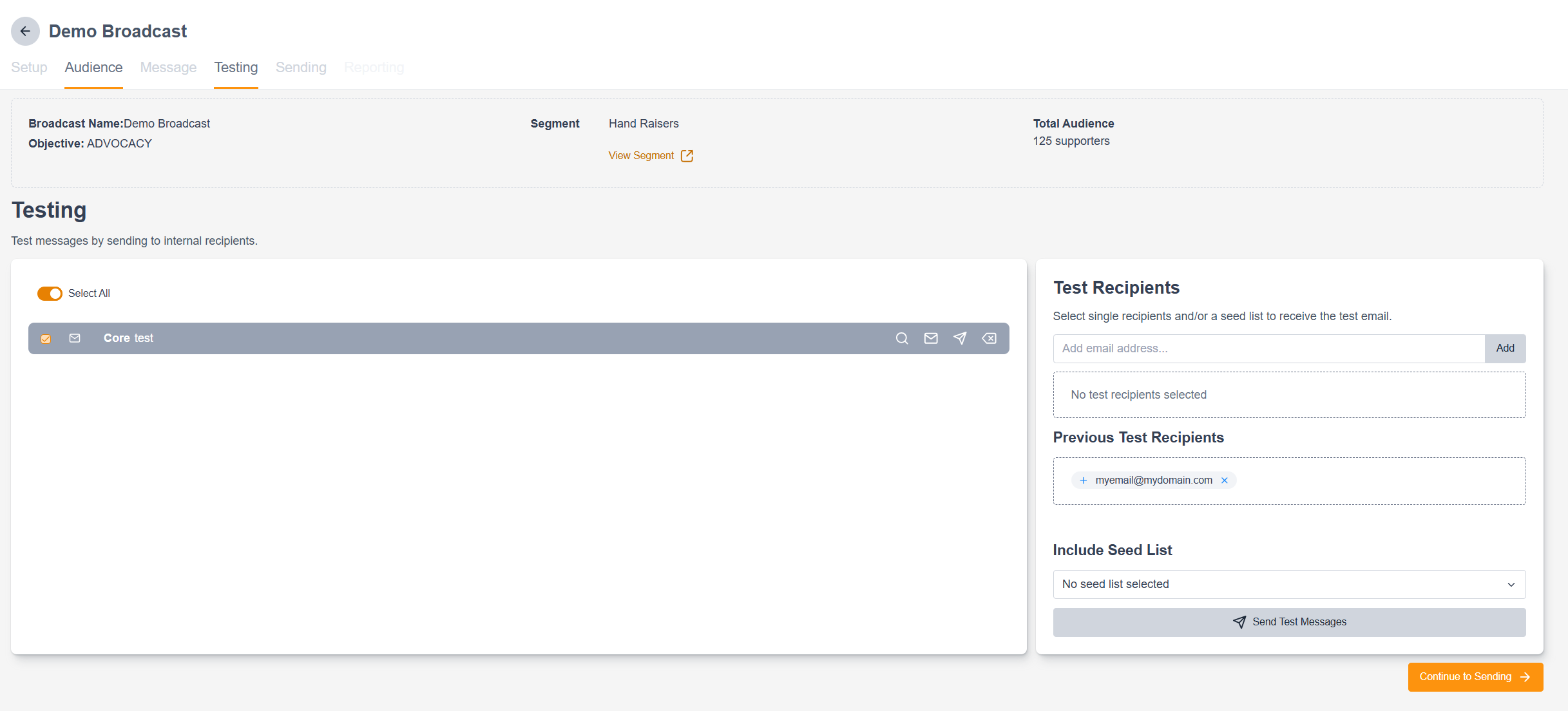Open the Testing tab

[x=236, y=68]
